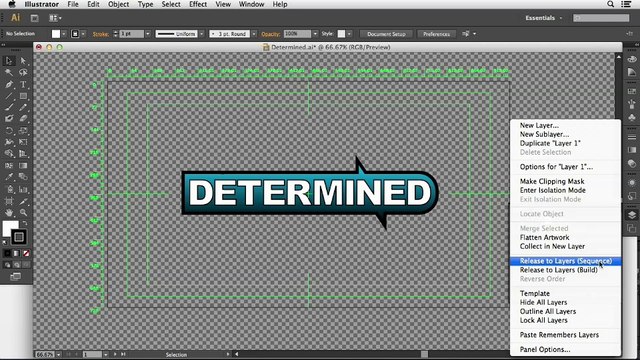Click the Go to Bridge icon
640x360 pixels.
point(35,18)
